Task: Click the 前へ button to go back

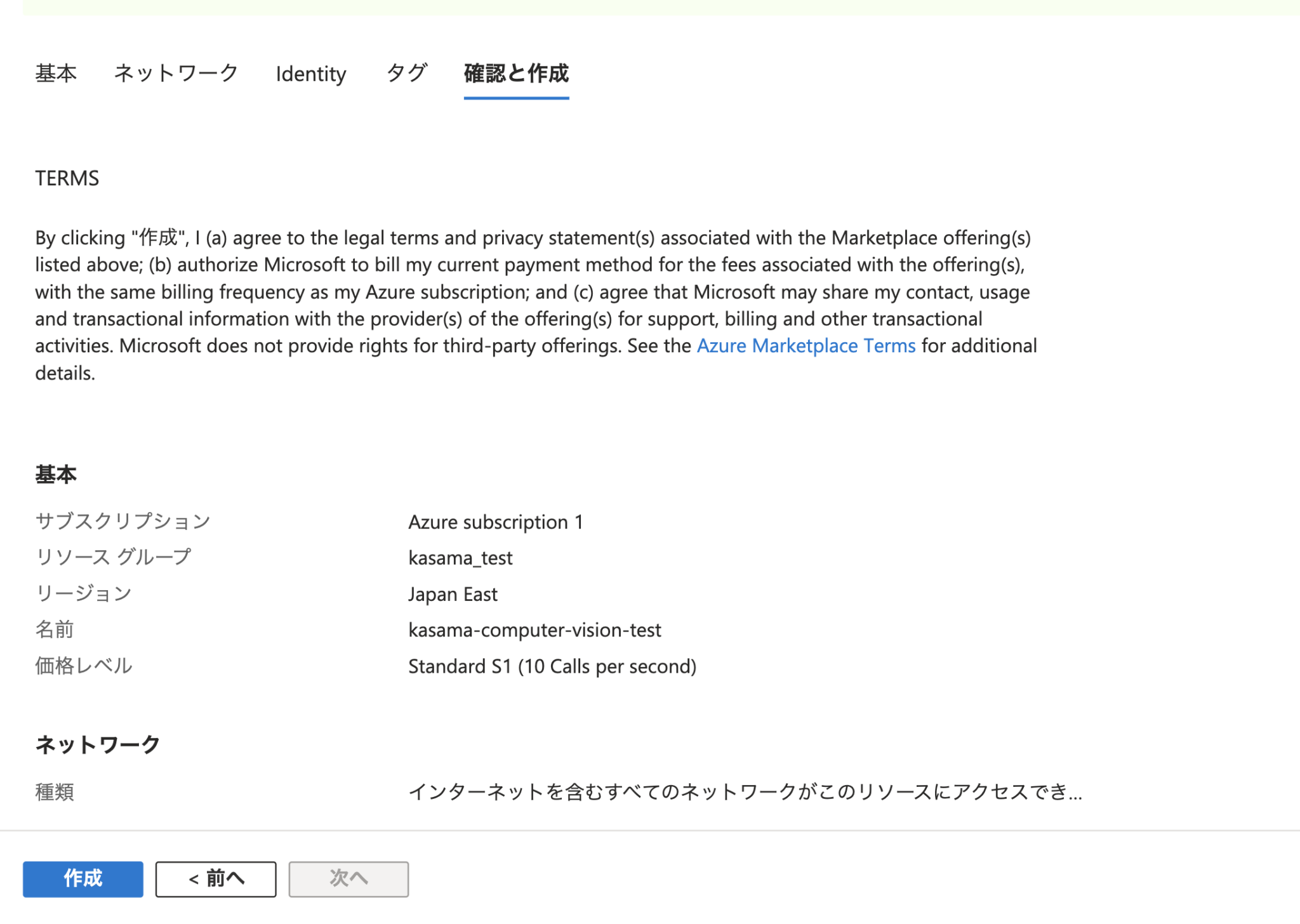Action: (x=216, y=878)
